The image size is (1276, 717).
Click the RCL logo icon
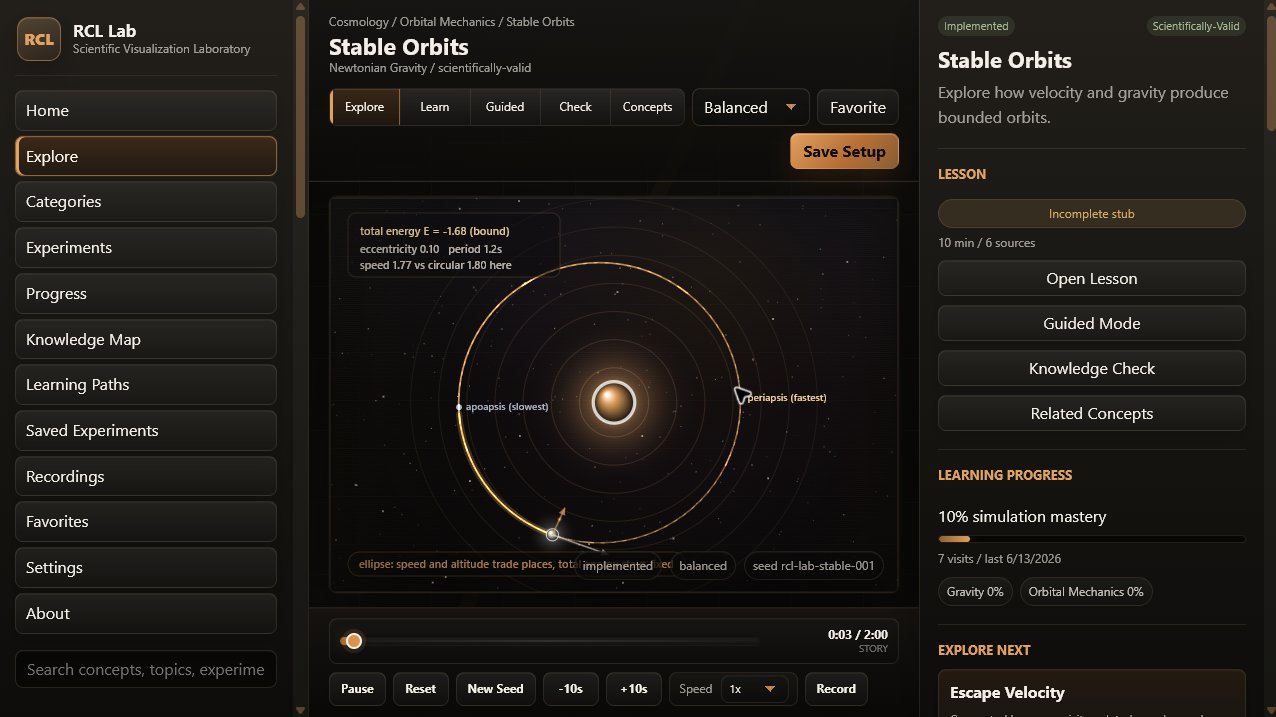click(x=39, y=39)
